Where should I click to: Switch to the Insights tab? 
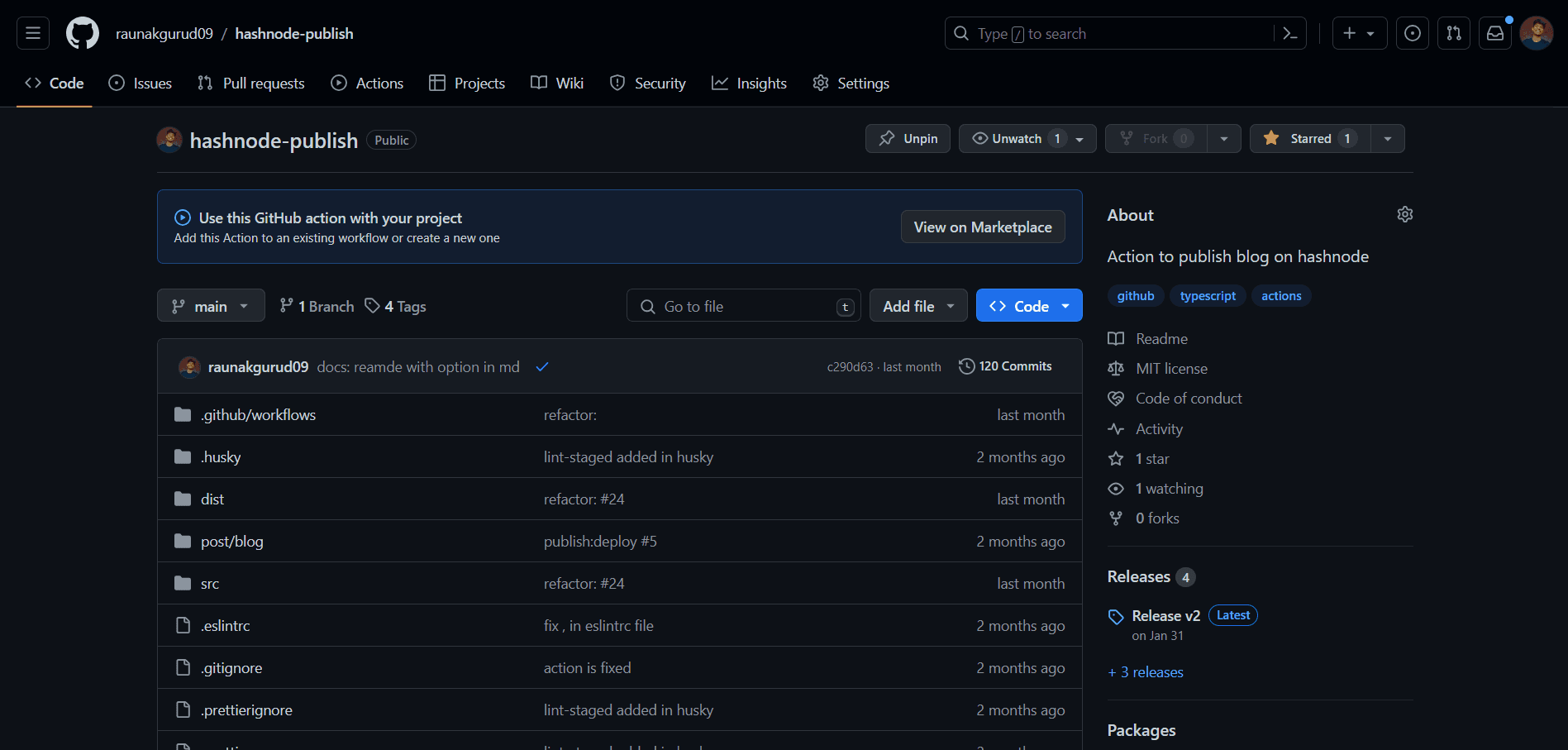tap(749, 83)
